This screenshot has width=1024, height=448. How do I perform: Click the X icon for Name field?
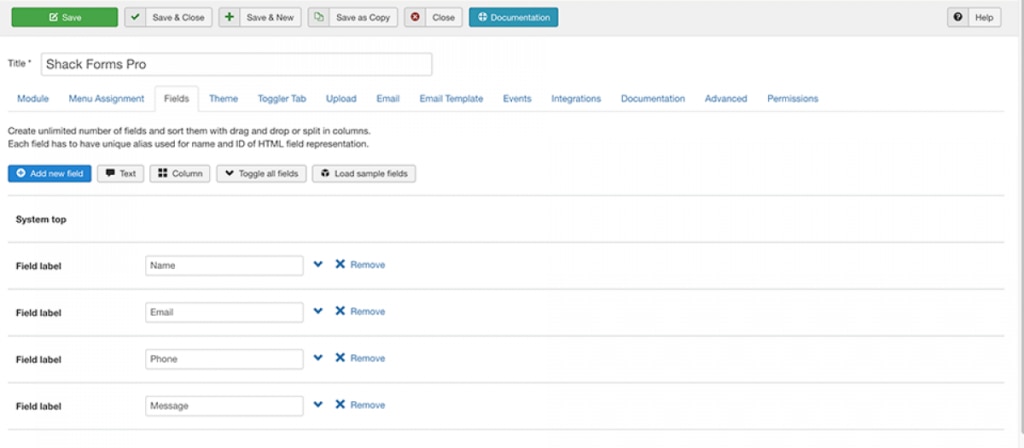coord(340,264)
